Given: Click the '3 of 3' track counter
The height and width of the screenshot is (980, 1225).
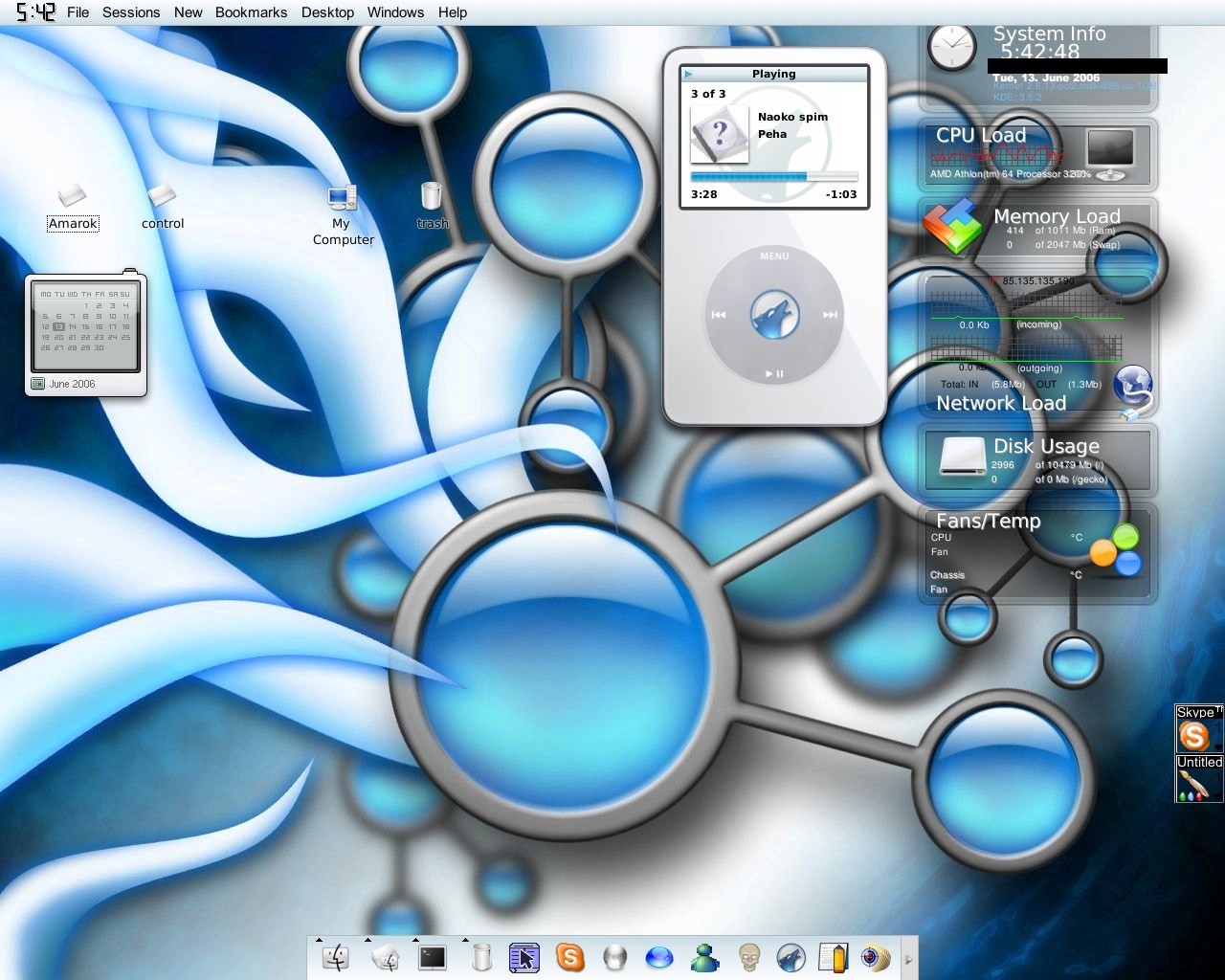Looking at the screenshot, I should (x=708, y=94).
